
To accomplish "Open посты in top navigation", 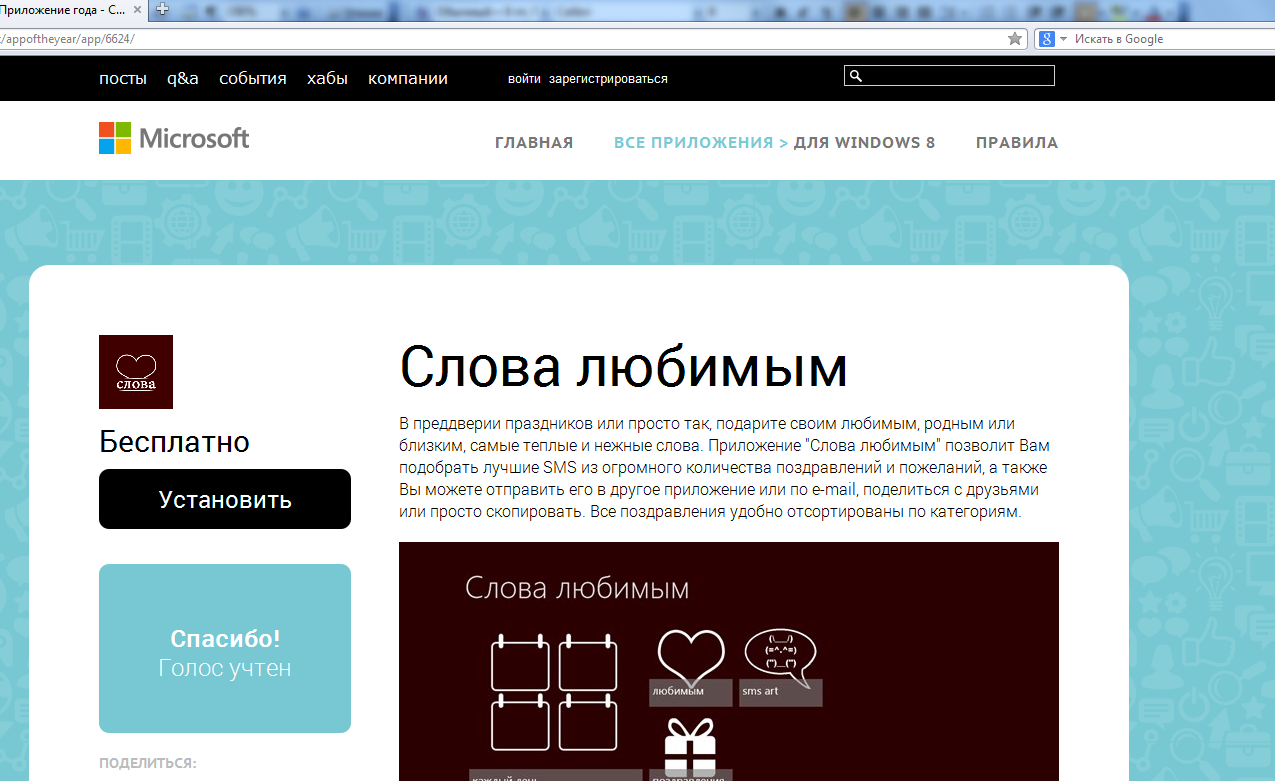I will pos(123,79).
